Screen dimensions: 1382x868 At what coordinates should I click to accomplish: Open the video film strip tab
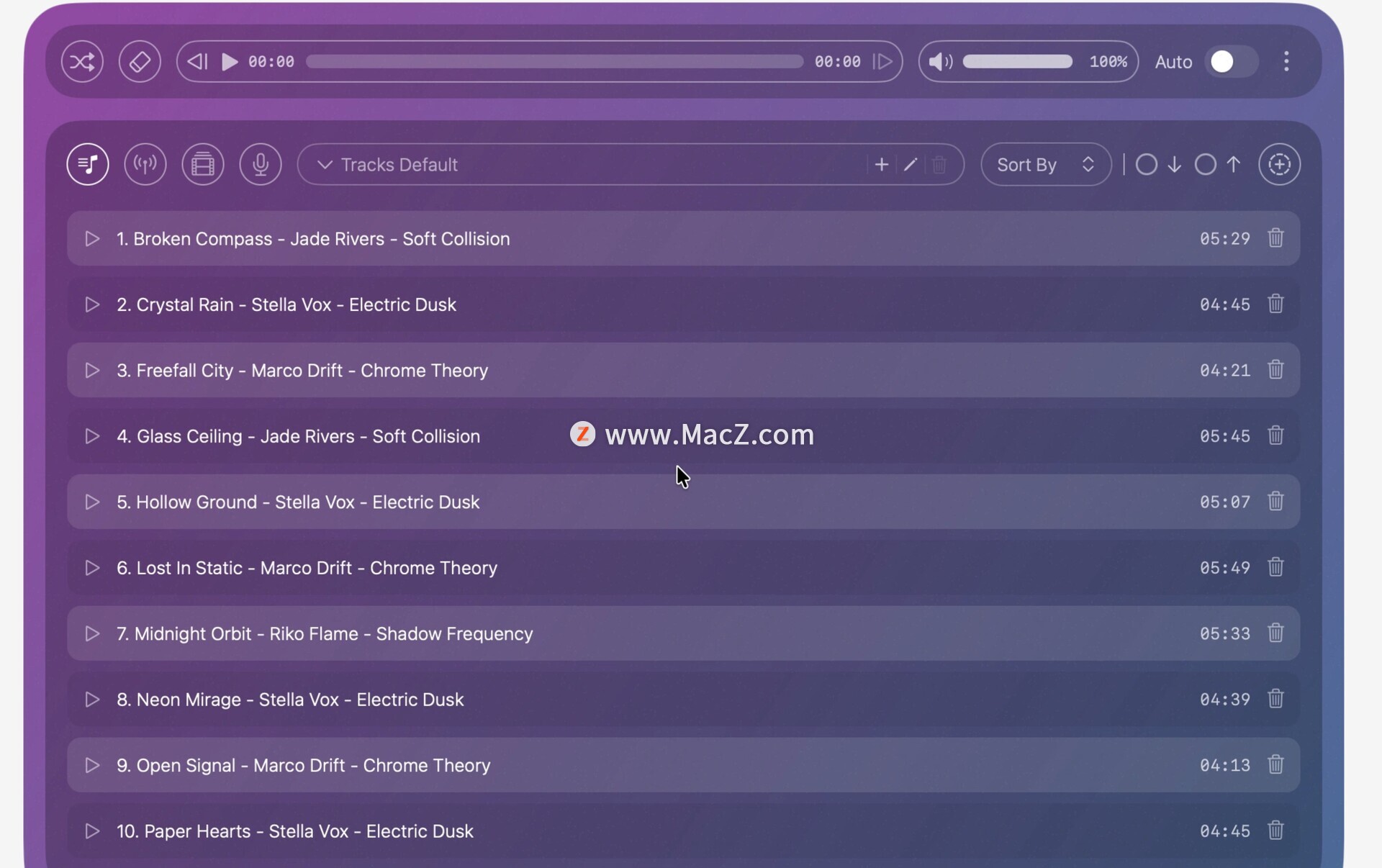[203, 165]
